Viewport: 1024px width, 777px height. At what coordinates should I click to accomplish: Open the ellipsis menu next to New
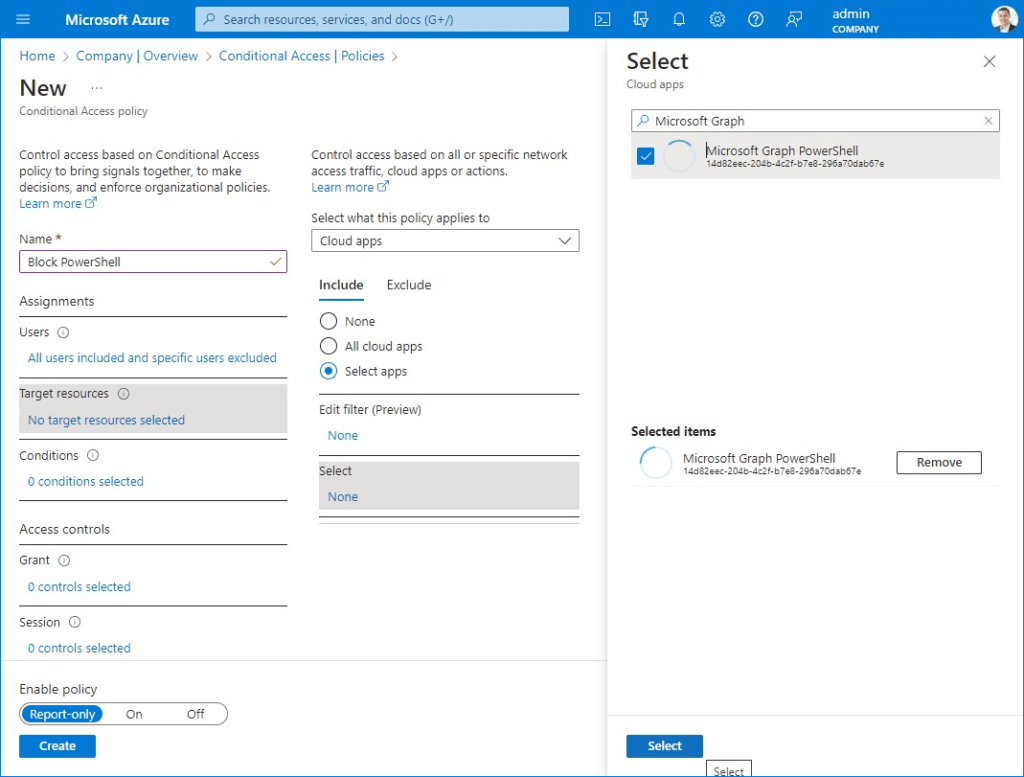(97, 87)
